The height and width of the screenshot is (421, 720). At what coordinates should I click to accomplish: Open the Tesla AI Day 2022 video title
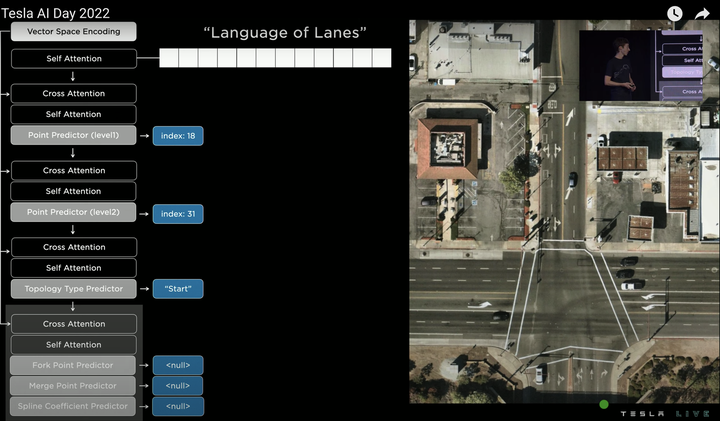(x=55, y=13)
